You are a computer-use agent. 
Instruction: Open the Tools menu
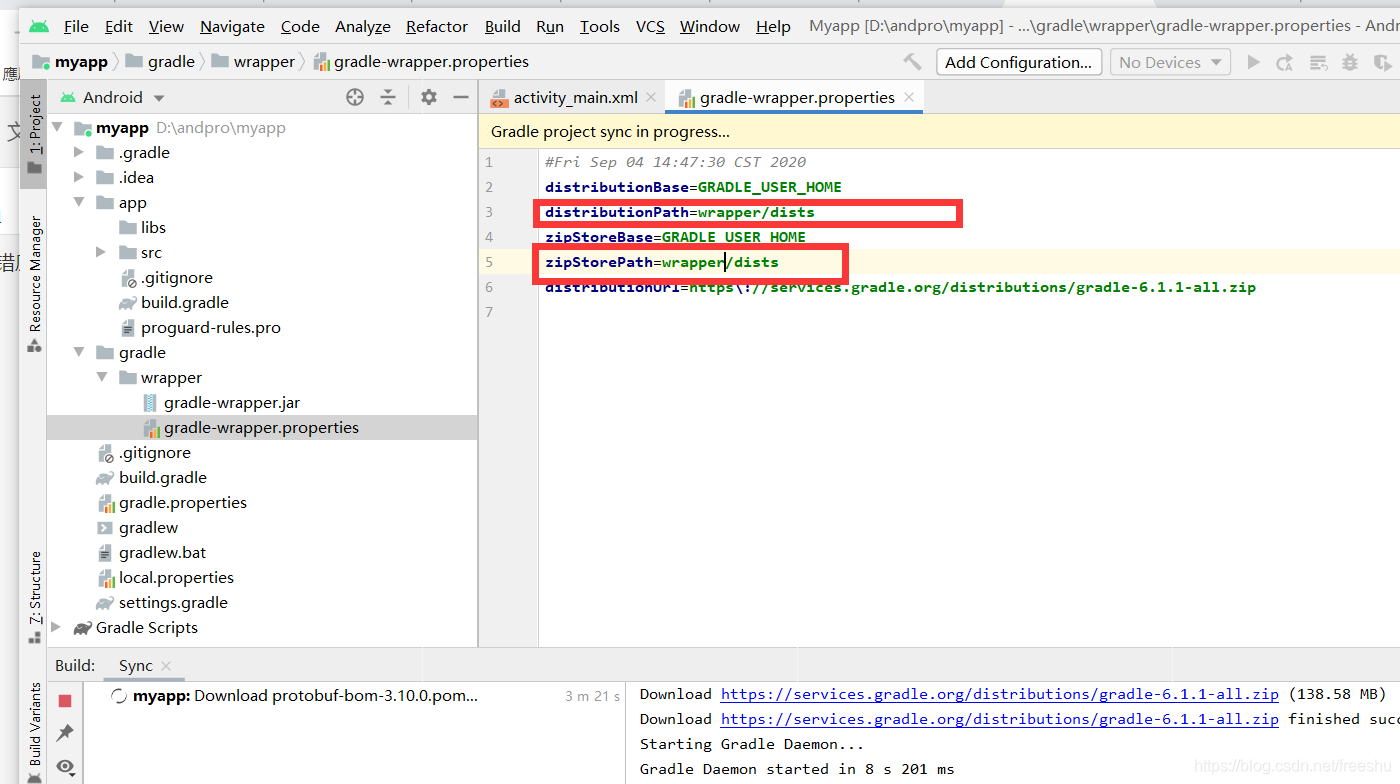point(600,27)
